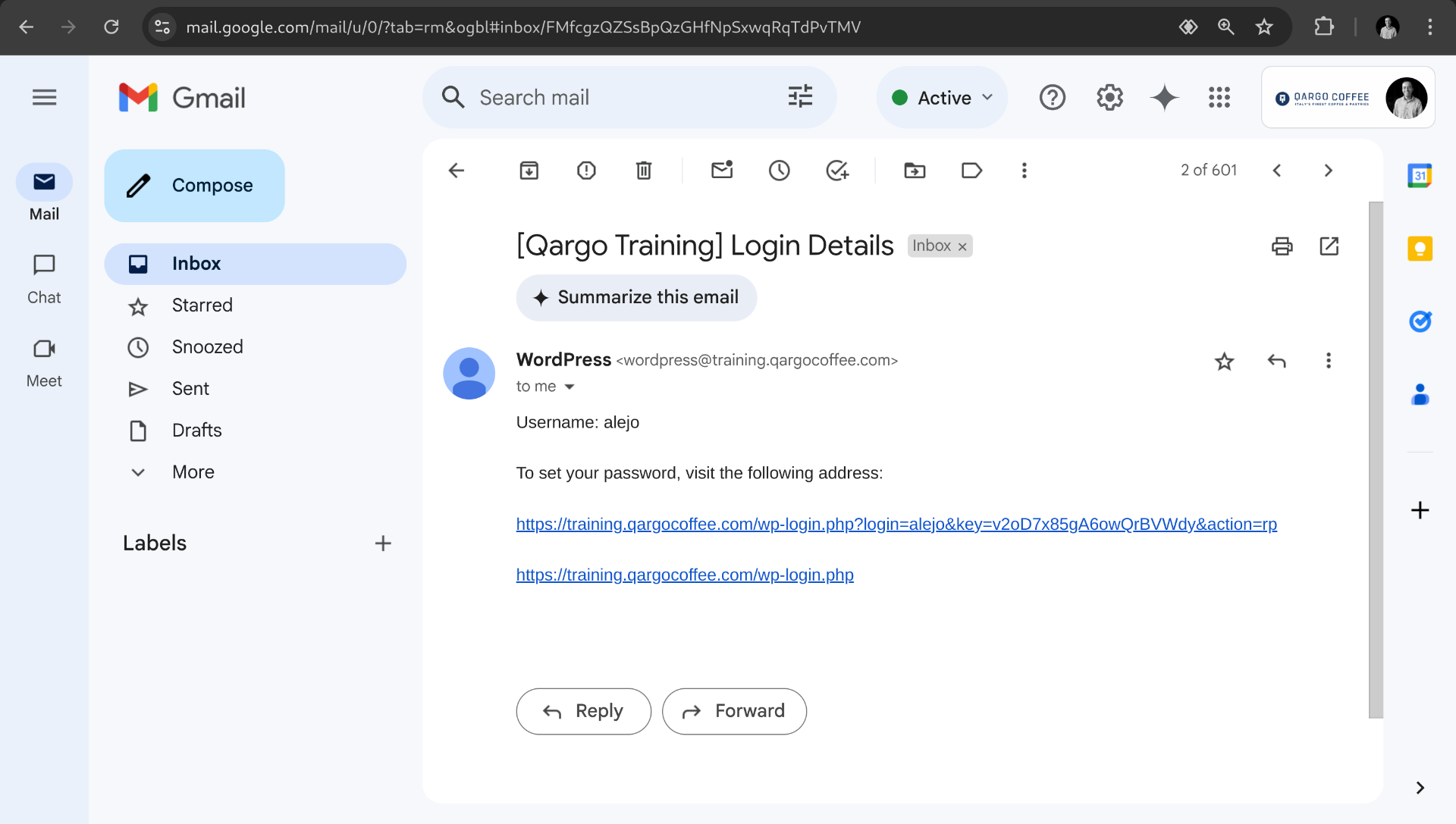Click WordPress sender avatar
Viewport: 1456px width, 824px height.
[x=469, y=373]
